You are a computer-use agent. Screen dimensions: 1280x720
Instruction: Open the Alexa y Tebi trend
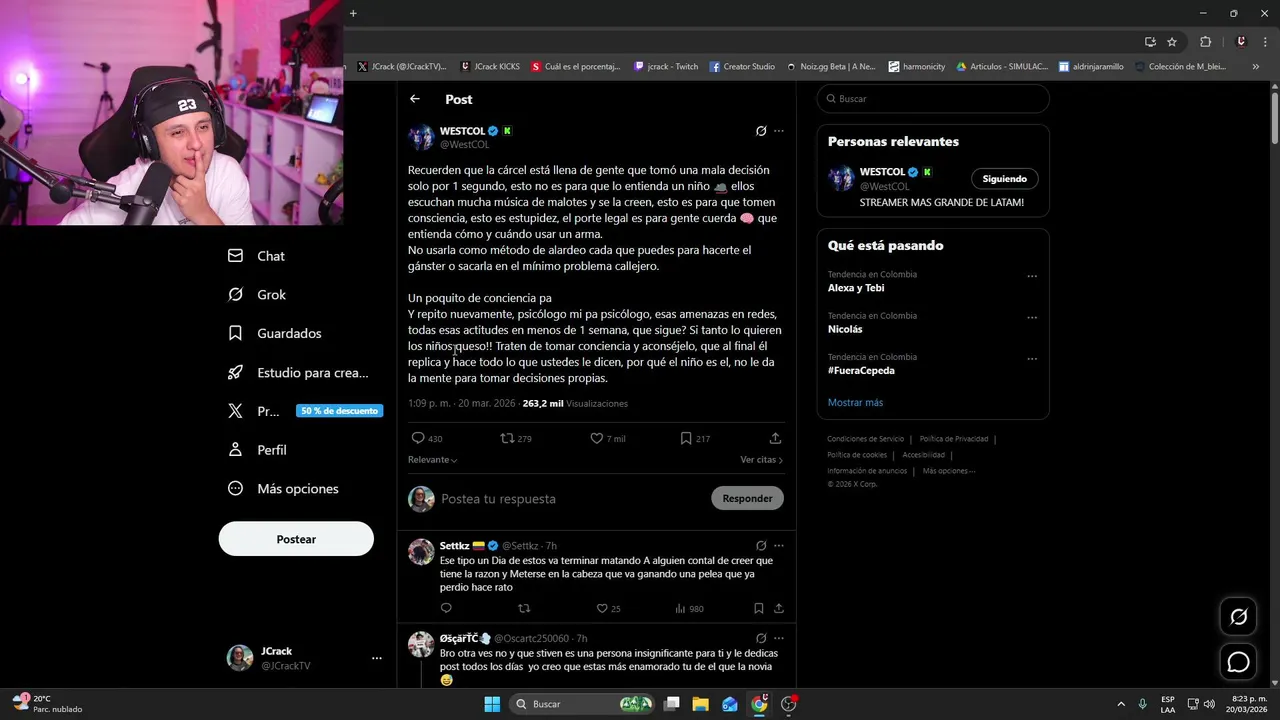pyautogui.click(x=856, y=288)
